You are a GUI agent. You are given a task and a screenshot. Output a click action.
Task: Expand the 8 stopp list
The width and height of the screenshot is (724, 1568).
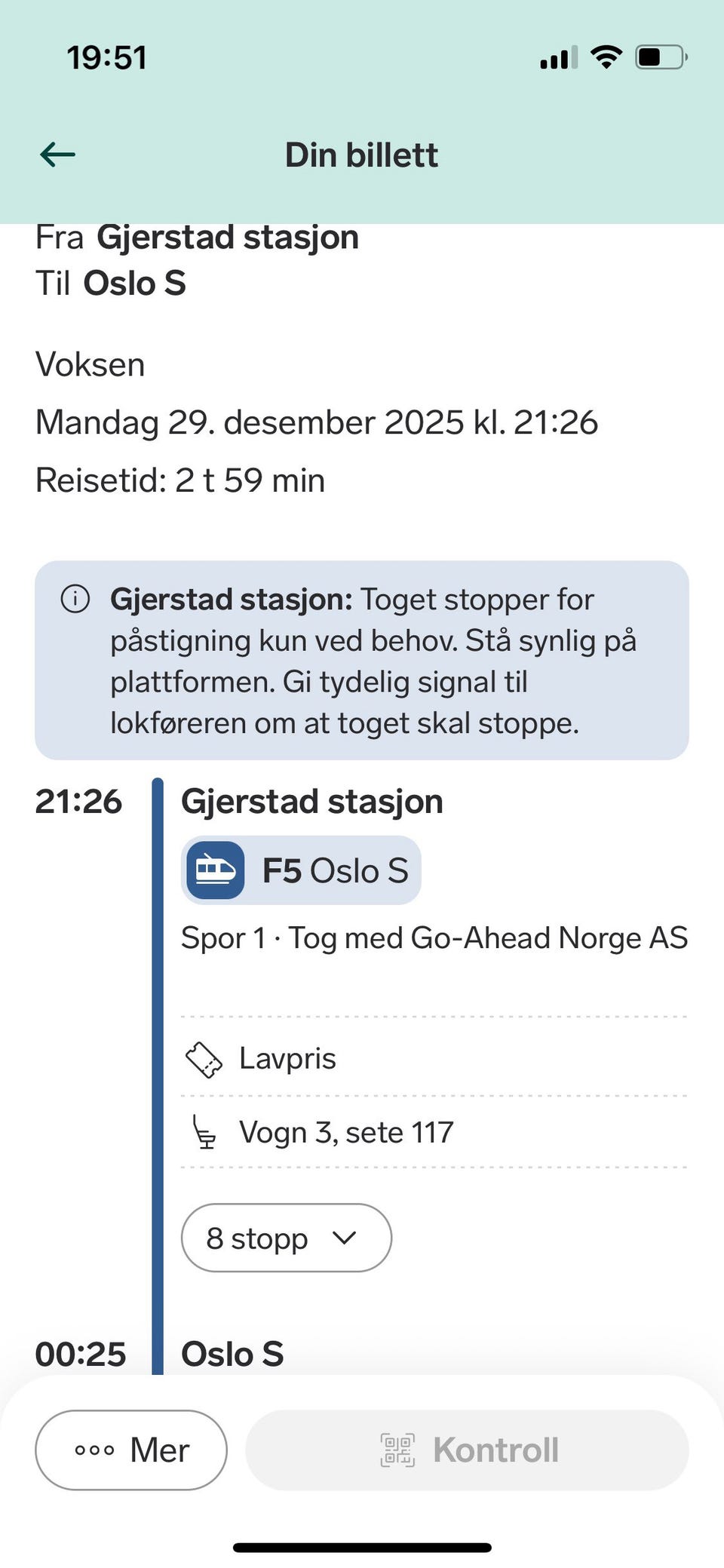pyautogui.click(x=287, y=1238)
